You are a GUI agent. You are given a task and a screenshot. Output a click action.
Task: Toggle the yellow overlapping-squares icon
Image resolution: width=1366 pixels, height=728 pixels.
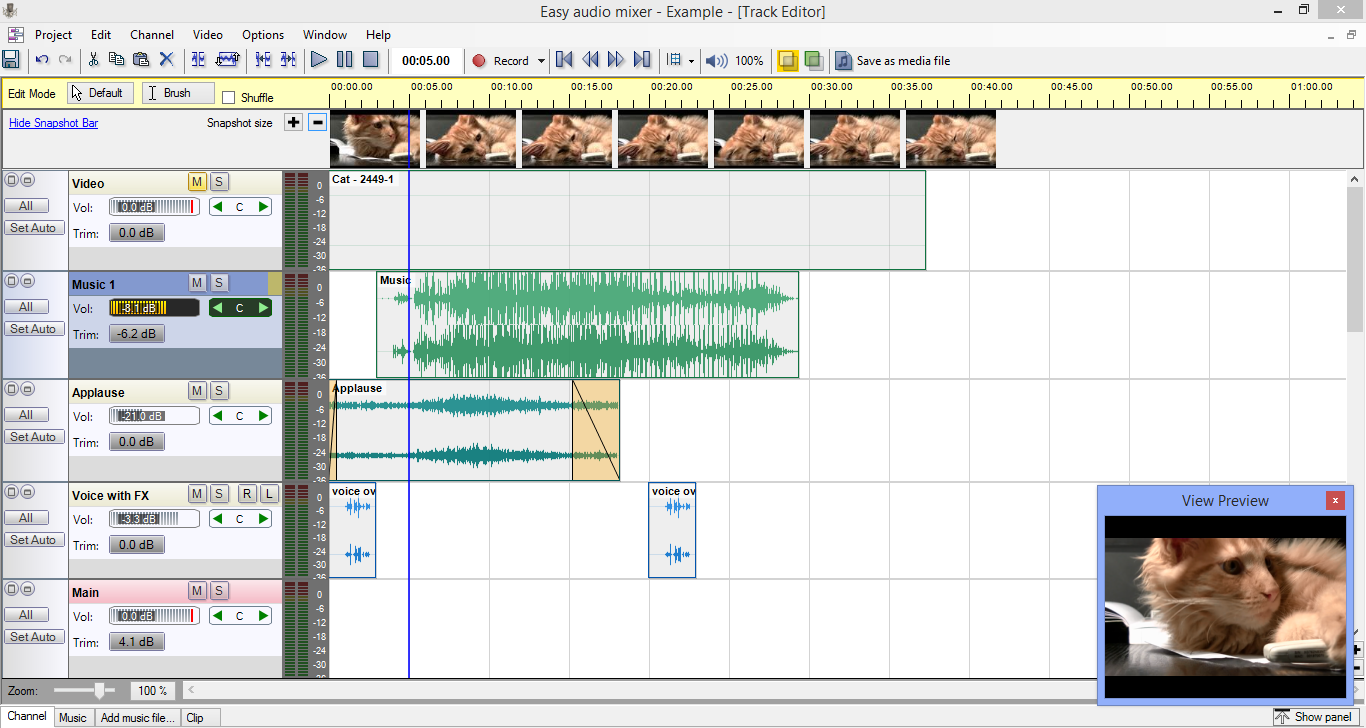click(788, 60)
